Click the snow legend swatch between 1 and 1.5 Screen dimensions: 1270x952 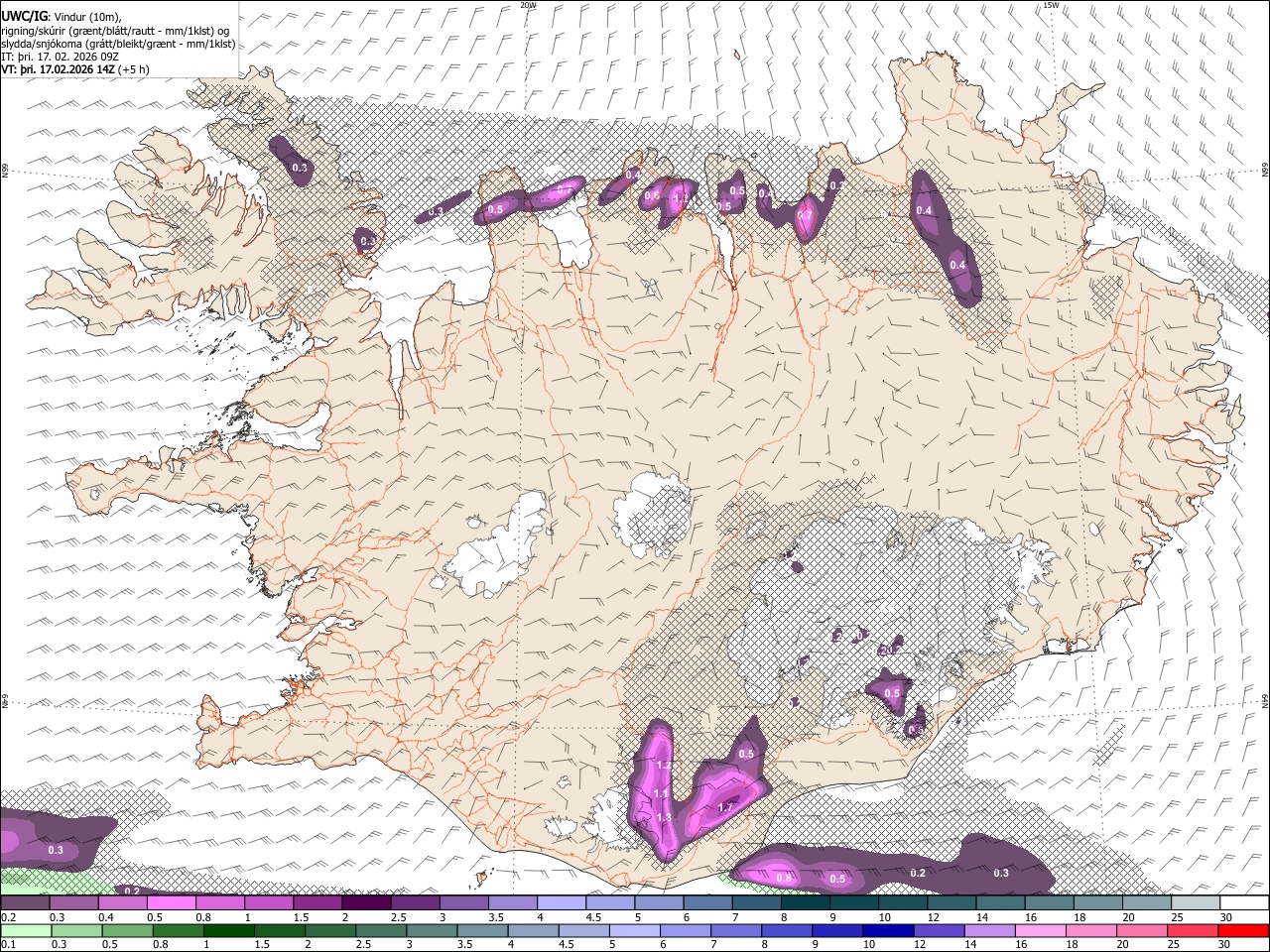(x=268, y=903)
